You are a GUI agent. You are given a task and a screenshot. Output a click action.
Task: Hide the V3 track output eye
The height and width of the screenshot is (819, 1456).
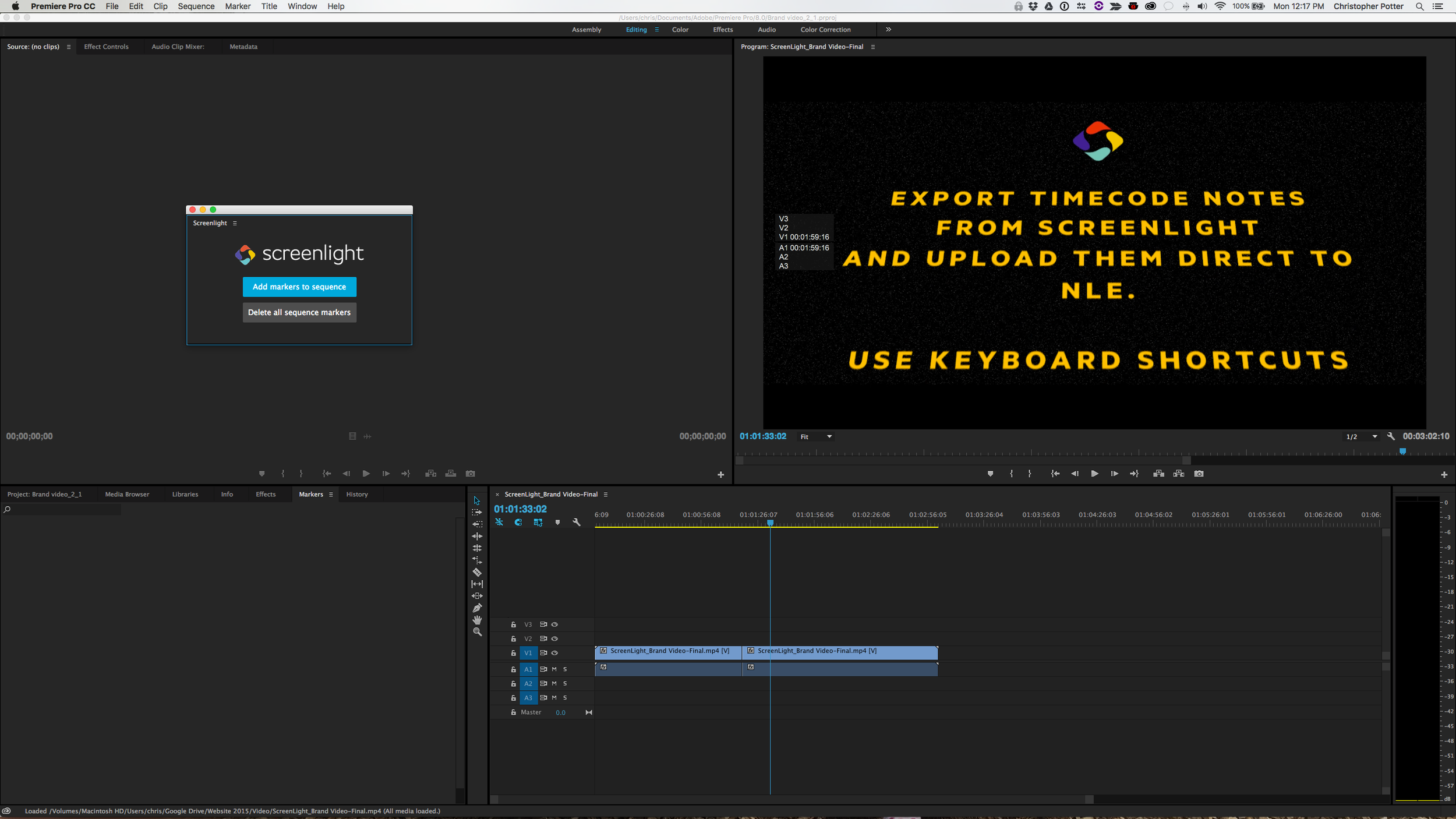coord(554,624)
